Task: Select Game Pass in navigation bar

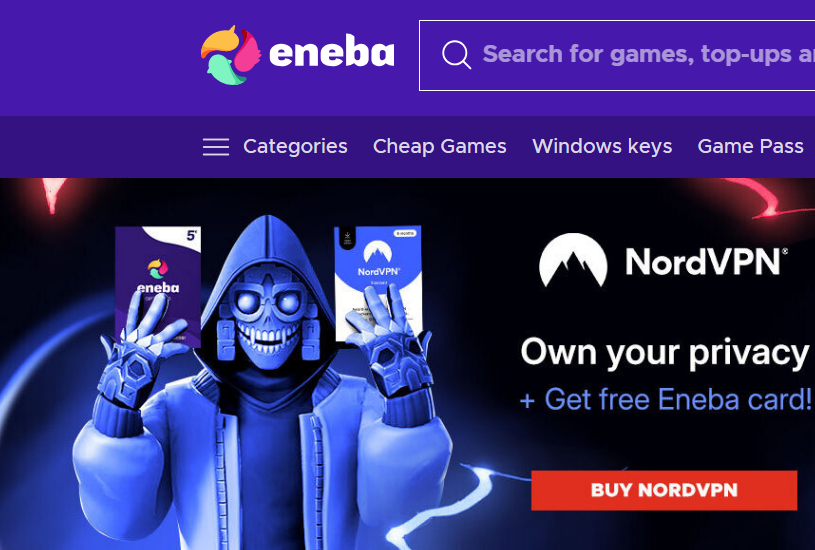Action: point(751,146)
